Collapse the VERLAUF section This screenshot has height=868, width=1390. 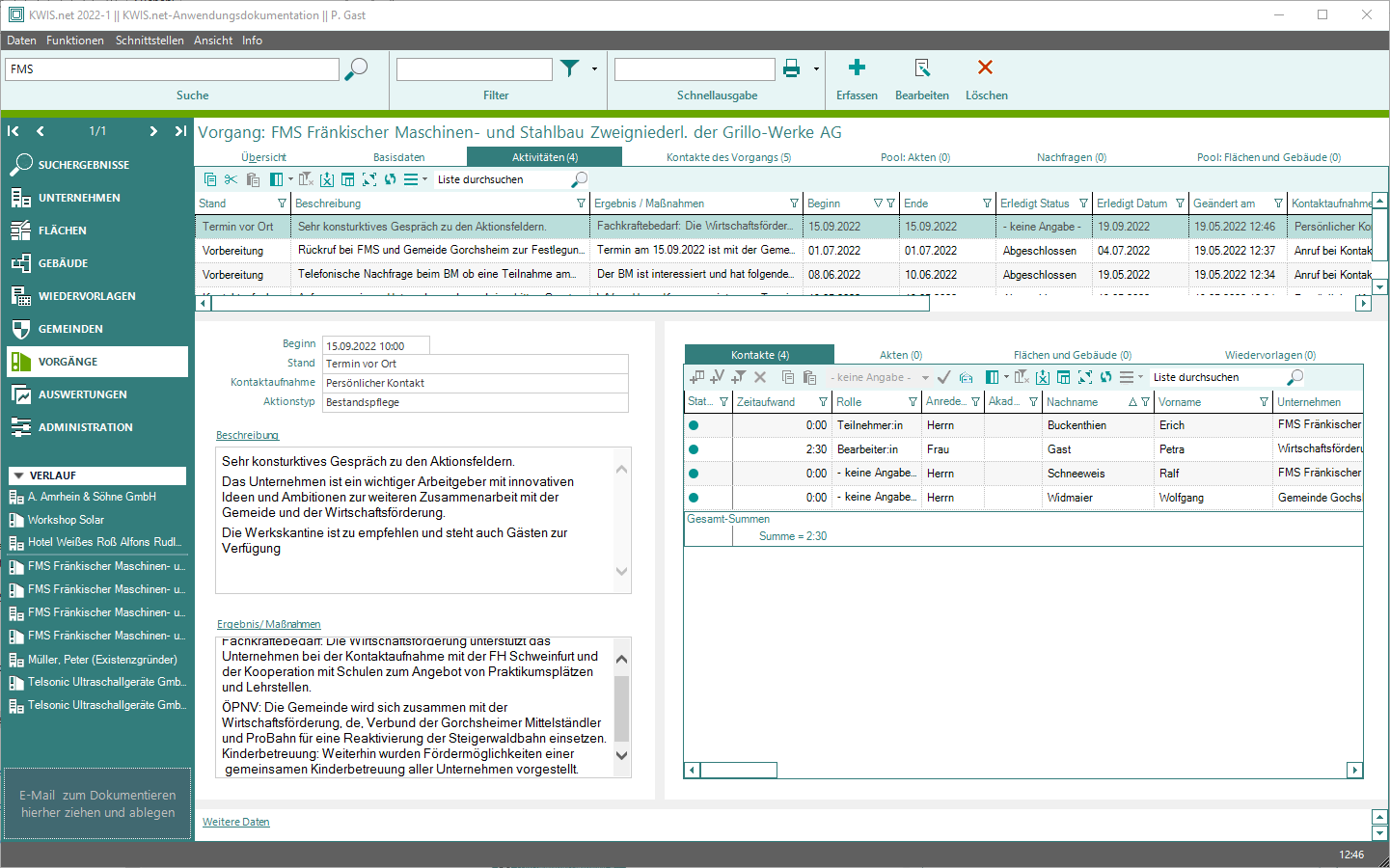pos(17,475)
